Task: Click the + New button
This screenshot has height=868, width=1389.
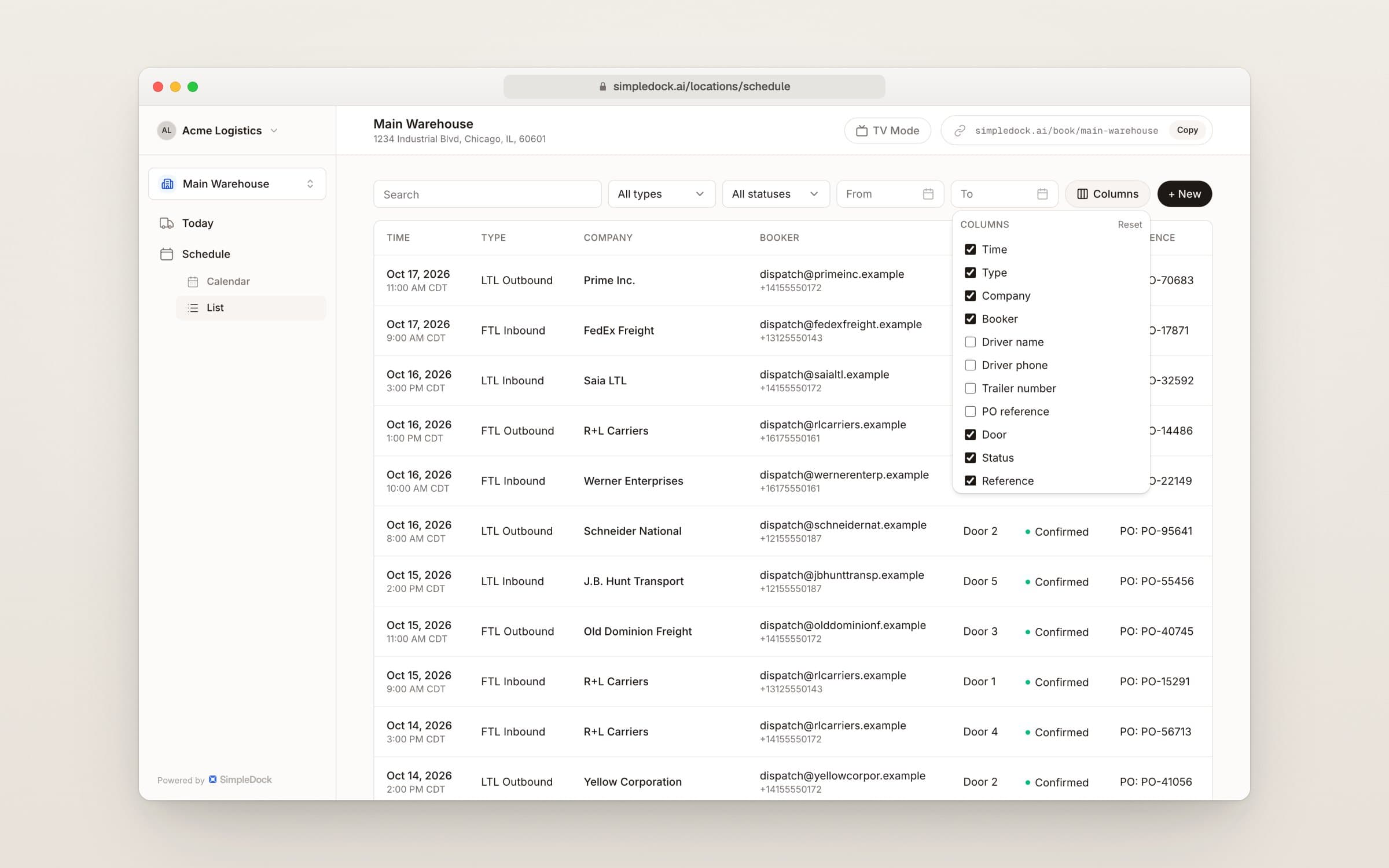Action: pyautogui.click(x=1184, y=194)
